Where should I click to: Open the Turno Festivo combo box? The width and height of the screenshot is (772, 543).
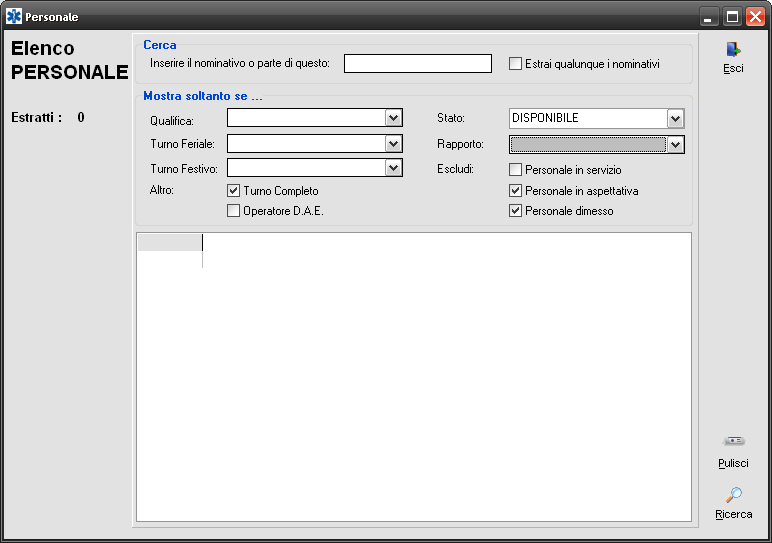393,168
